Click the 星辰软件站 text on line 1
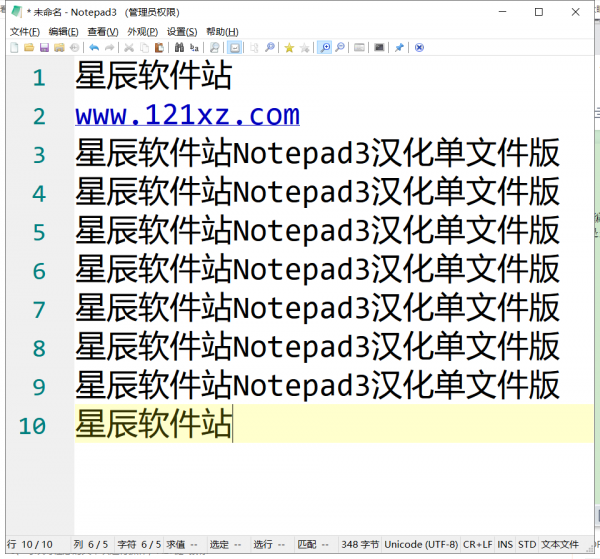Image resolution: width=600 pixels, height=559 pixels. pos(154,75)
